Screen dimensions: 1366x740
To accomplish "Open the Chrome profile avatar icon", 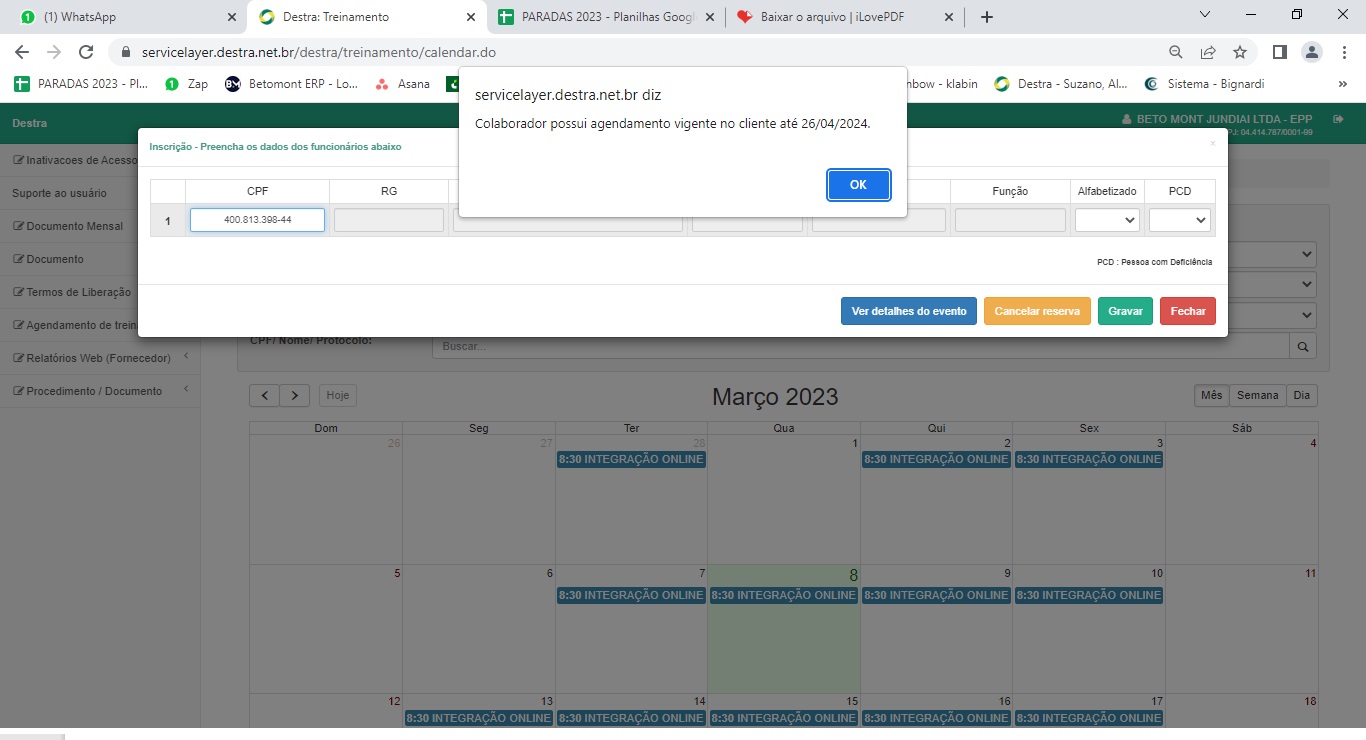I will (1310, 52).
